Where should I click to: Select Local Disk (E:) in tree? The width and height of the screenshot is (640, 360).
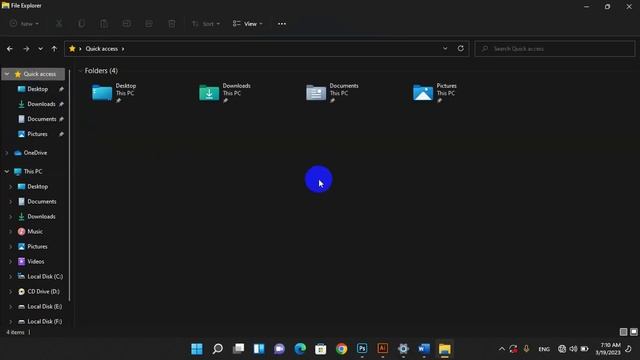tap(44, 307)
